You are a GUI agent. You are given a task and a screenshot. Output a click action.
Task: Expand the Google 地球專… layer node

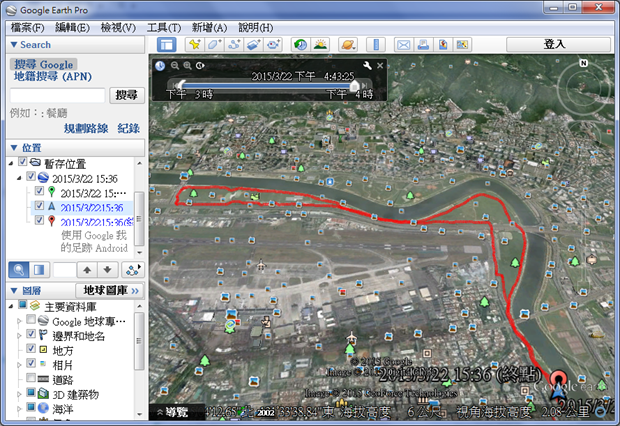point(19,321)
